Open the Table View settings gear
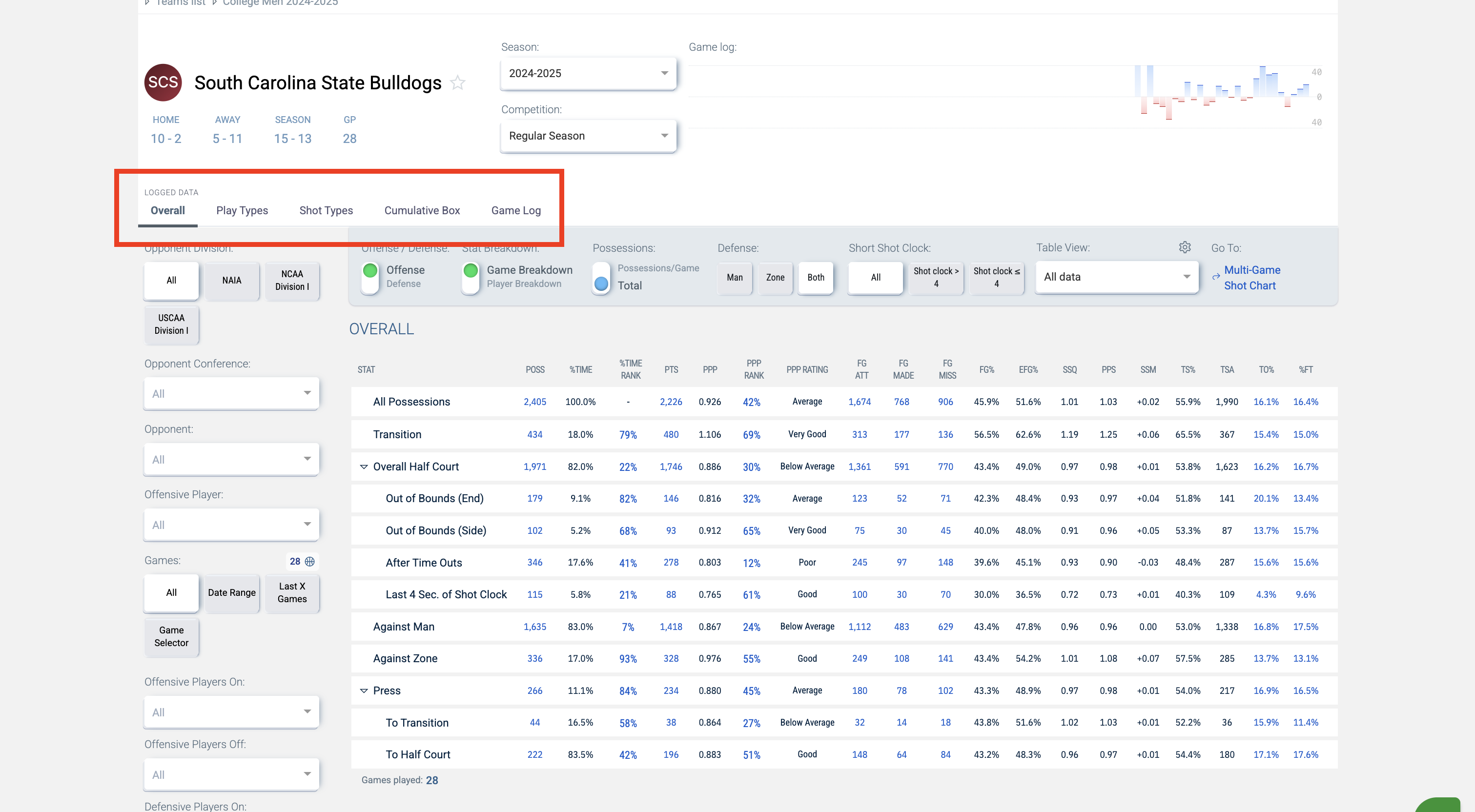This screenshot has height=812, width=1475. click(1185, 247)
